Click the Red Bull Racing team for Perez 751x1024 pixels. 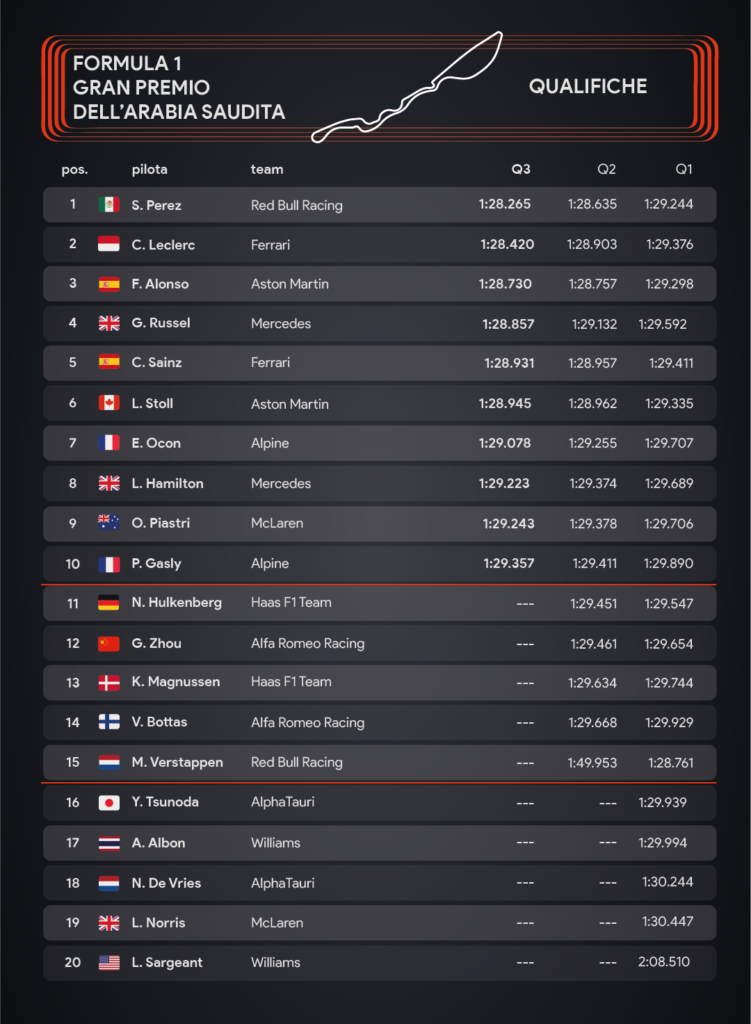tap(296, 205)
